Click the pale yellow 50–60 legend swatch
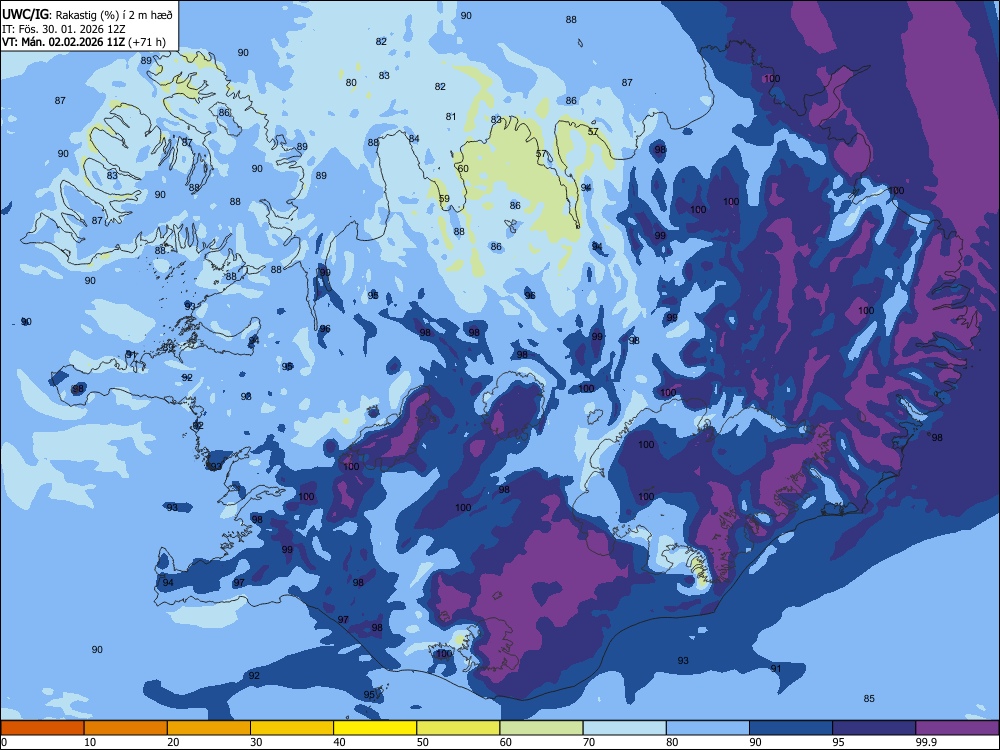 point(458,728)
